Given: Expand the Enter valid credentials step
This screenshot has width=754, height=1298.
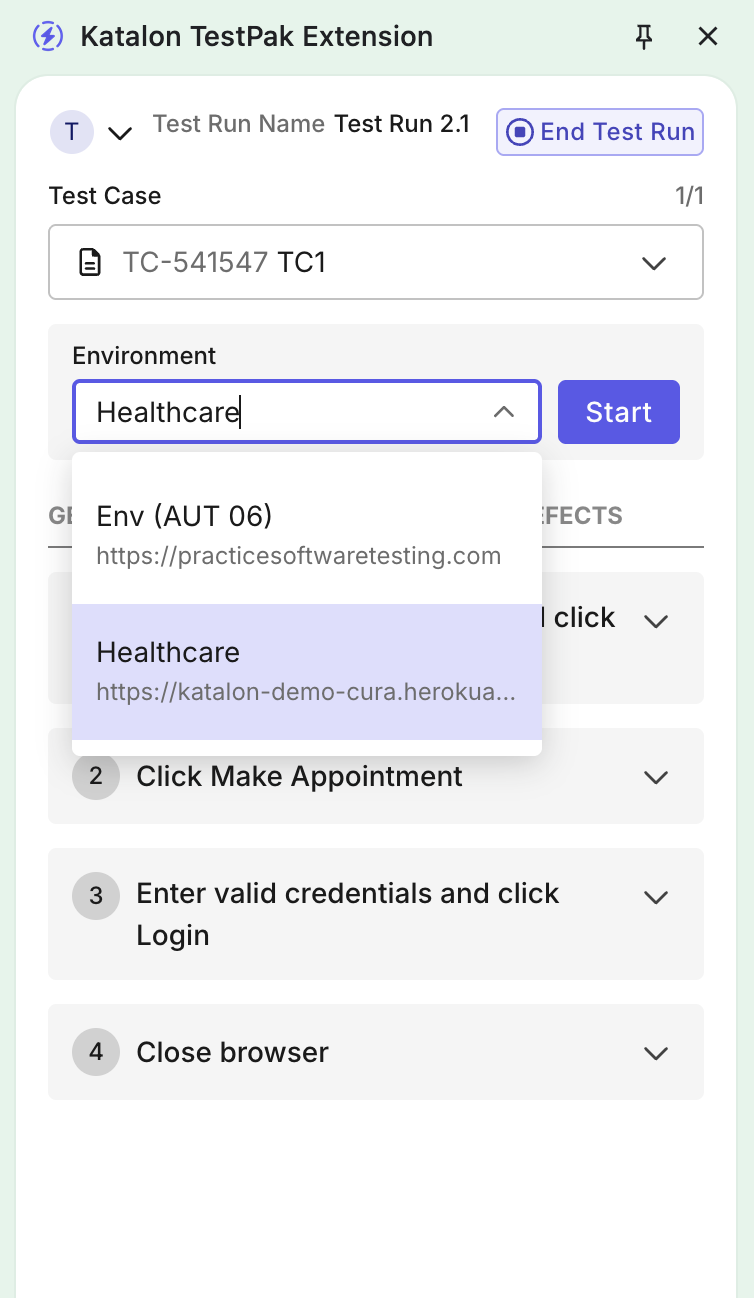Looking at the screenshot, I should 656,897.
